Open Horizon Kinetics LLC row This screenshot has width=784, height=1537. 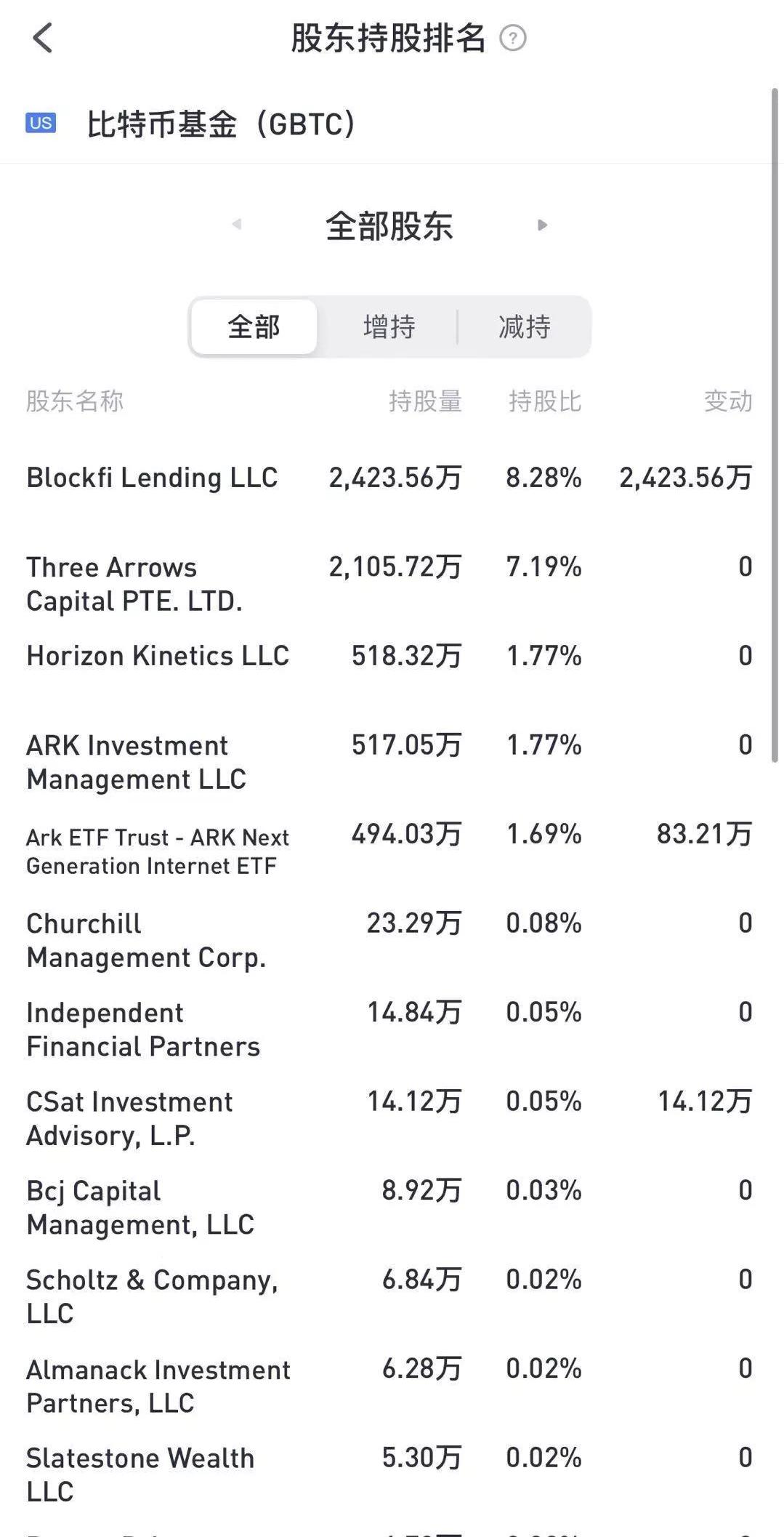point(389,656)
